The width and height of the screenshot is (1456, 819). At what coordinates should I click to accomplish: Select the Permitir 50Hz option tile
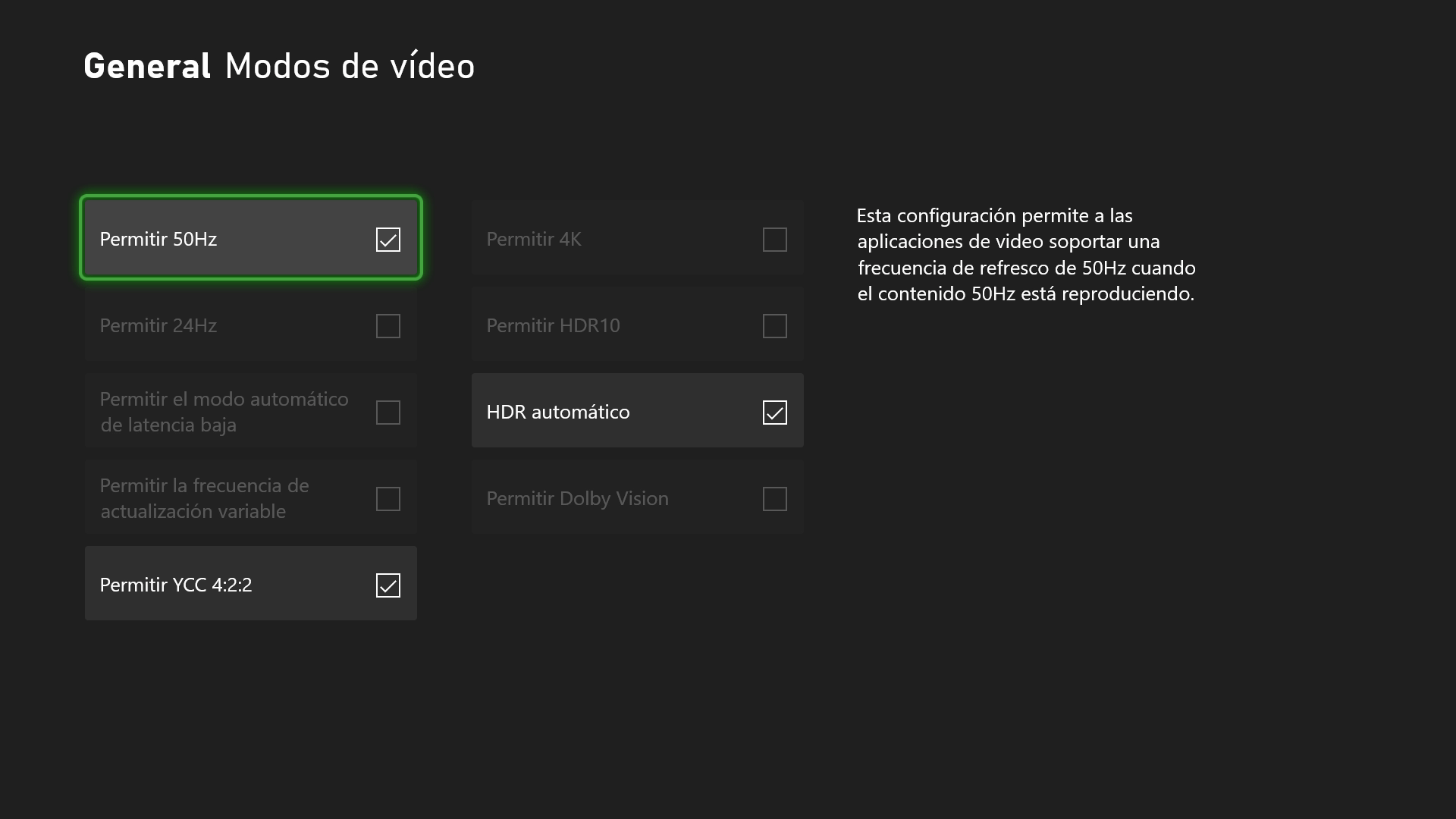pos(227,238)
